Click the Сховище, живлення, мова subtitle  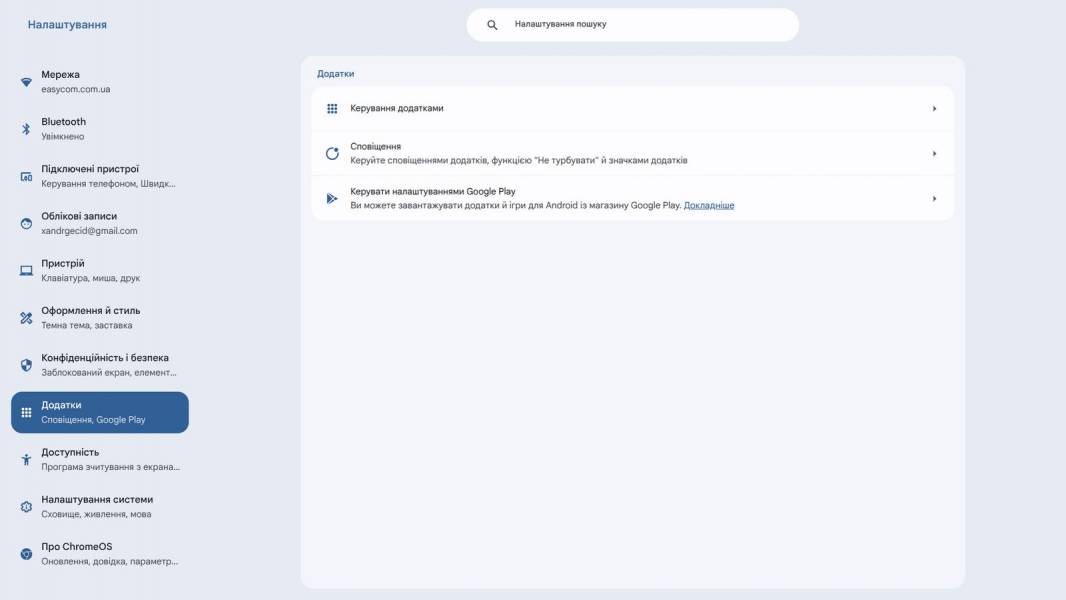point(96,514)
